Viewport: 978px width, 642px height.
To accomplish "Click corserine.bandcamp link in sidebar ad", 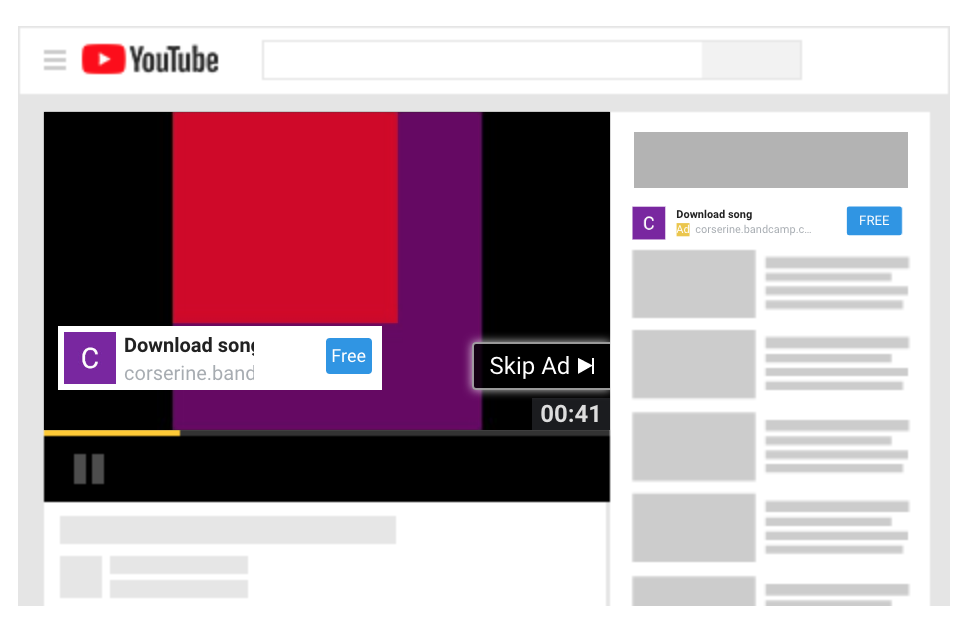I will coord(753,230).
